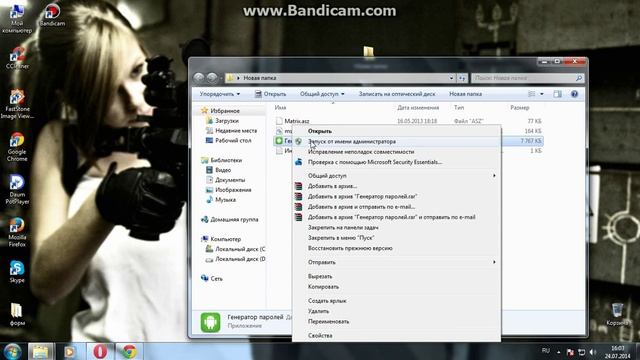640x360 pixels.
Task: Open the media player taskbar icon
Action: point(69,351)
